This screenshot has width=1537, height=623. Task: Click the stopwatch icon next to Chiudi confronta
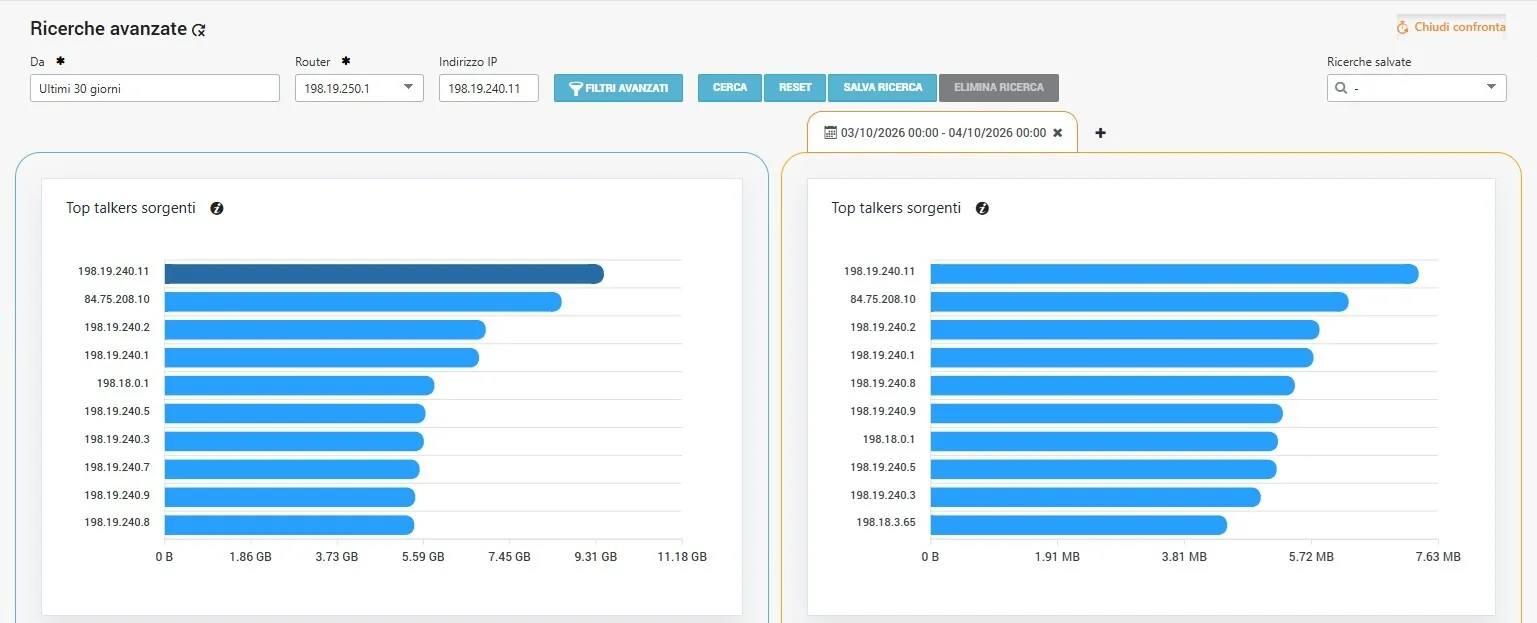click(x=1403, y=28)
